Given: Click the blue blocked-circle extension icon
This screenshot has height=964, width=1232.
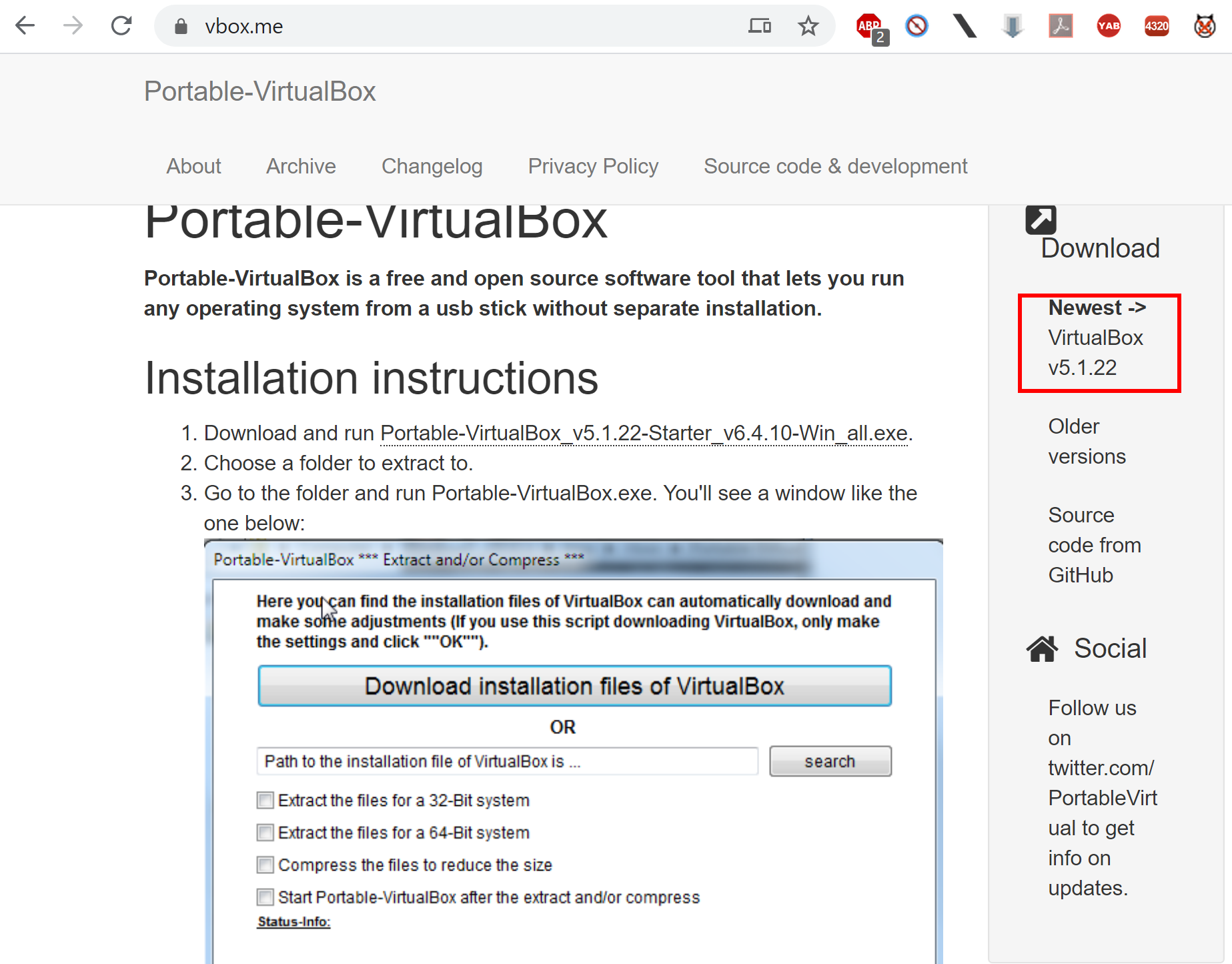Looking at the screenshot, I should [916, 26].
